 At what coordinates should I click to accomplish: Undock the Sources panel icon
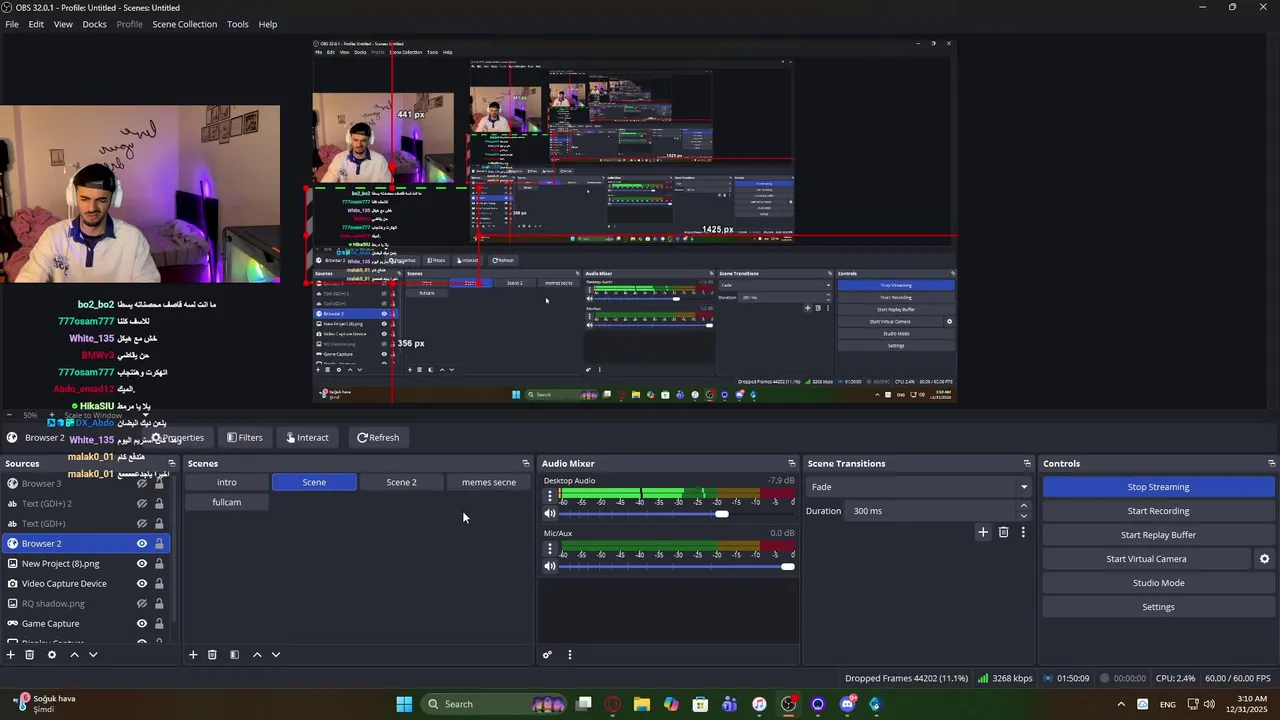click(171, 464)
